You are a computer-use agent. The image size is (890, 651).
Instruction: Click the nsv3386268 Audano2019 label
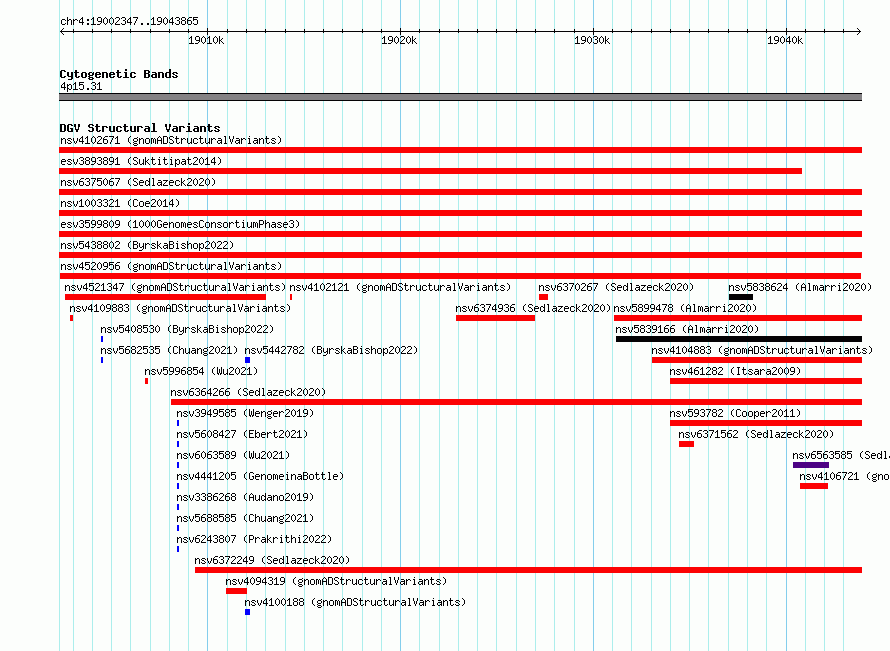point(245,497)
